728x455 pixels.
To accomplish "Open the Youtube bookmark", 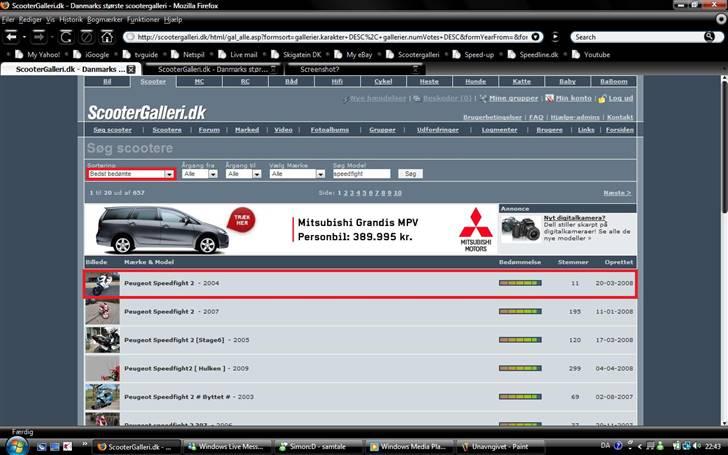I will (591, 54).
